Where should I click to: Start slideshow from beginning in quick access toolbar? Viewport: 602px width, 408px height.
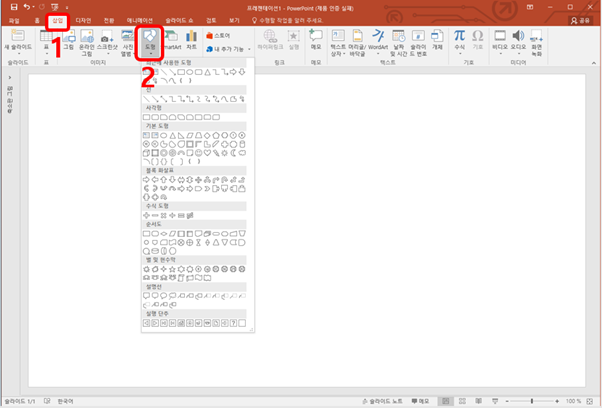(55, 7)
